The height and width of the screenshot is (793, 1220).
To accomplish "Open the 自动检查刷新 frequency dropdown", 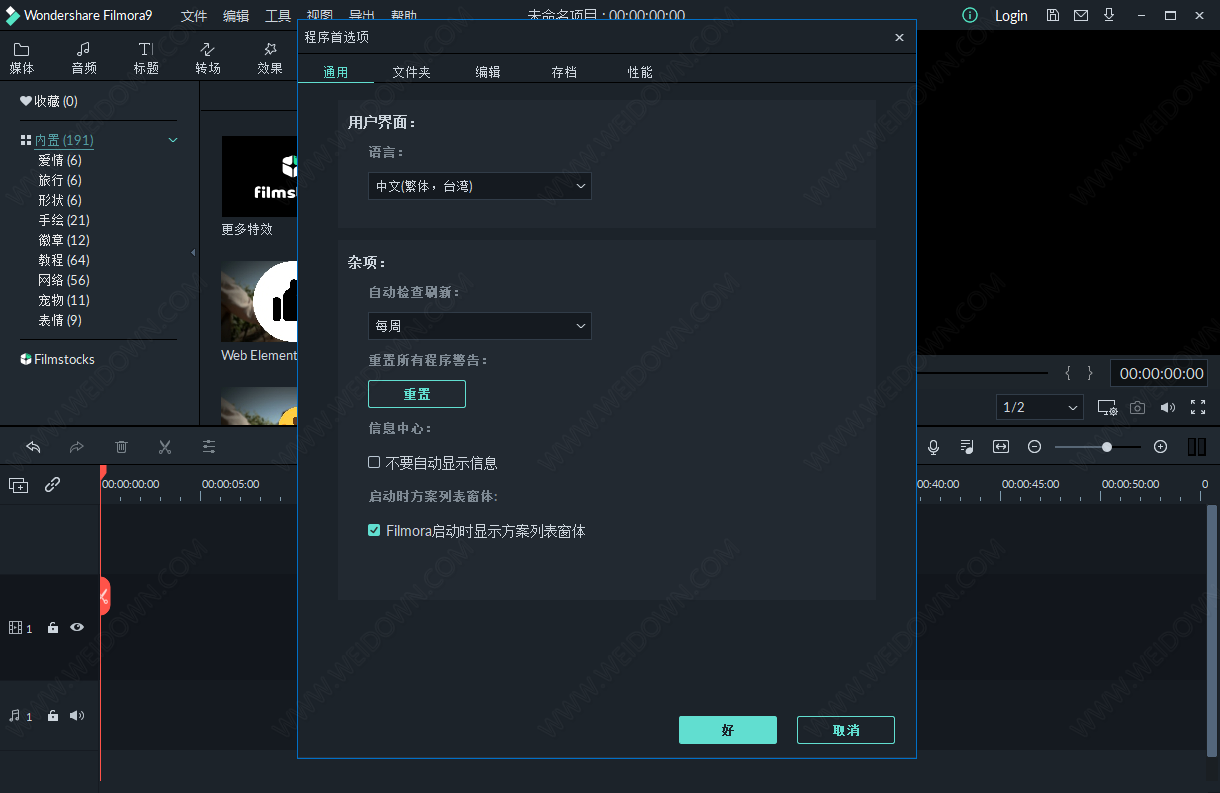I will (480, 326).
